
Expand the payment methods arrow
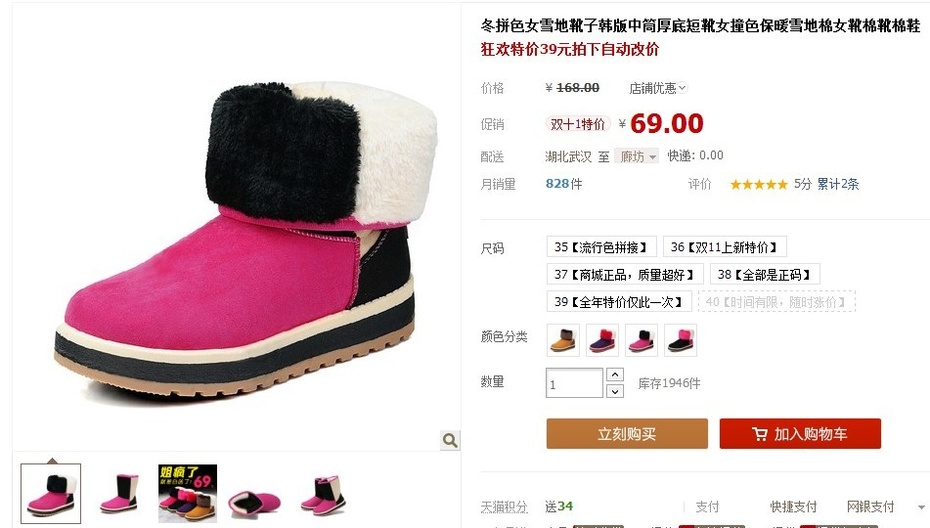tap(921, 507)
